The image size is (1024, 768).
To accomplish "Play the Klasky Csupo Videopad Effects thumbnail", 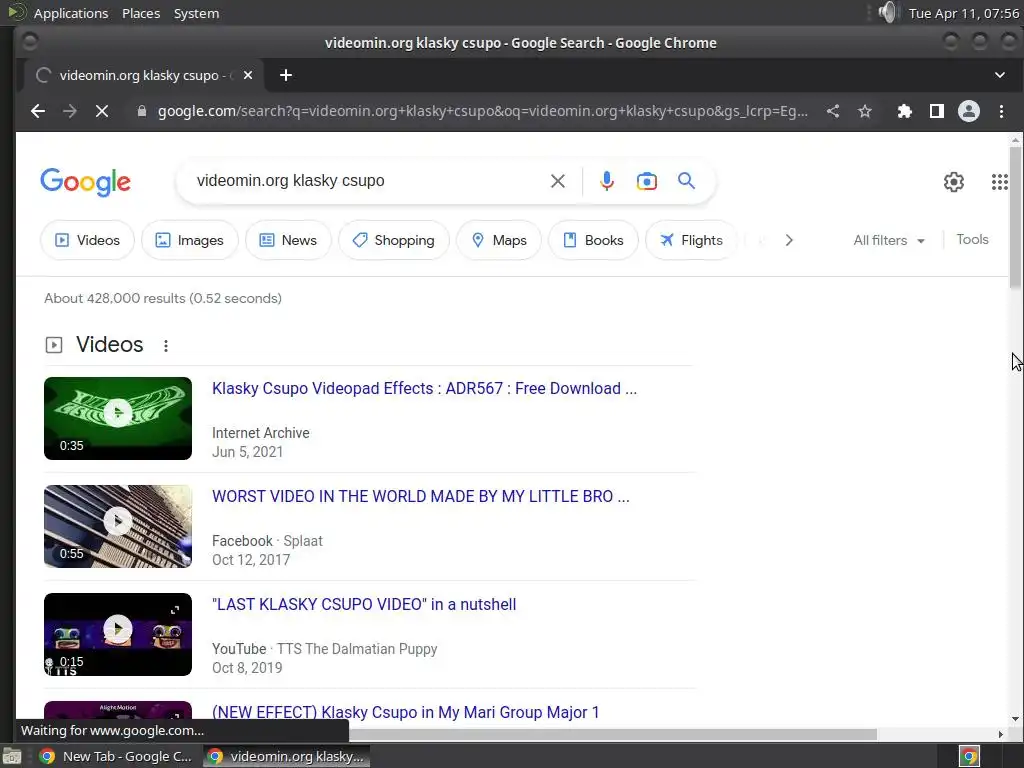I will [118, 418].
